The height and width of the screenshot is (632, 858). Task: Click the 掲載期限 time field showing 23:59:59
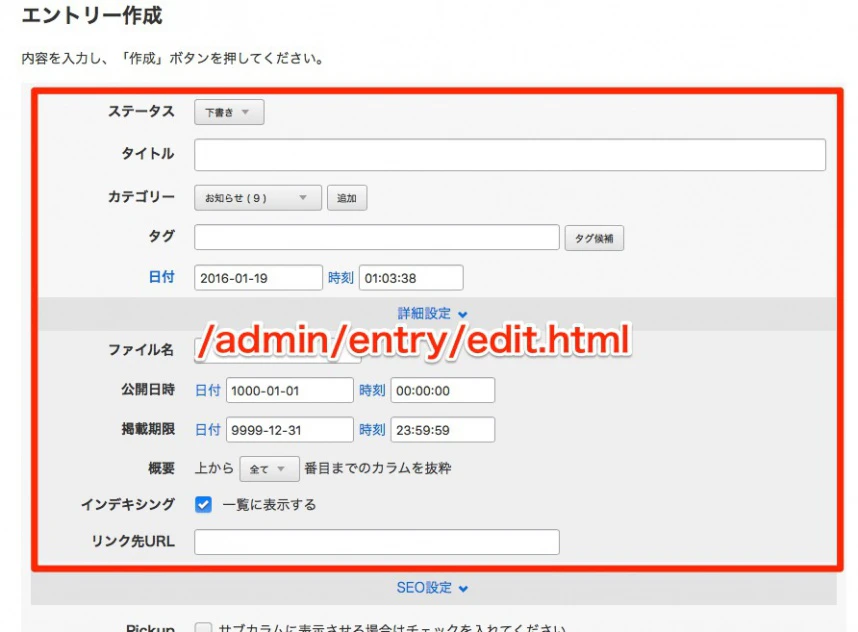pyautogui.click(x=443, y=430)
